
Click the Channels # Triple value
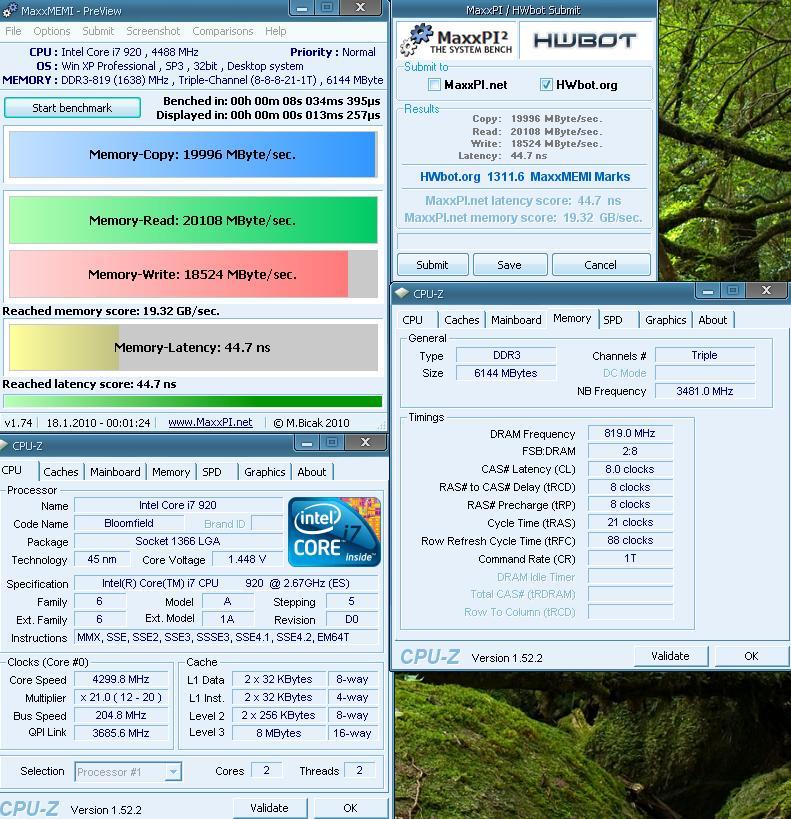click(x=705, y=355)
